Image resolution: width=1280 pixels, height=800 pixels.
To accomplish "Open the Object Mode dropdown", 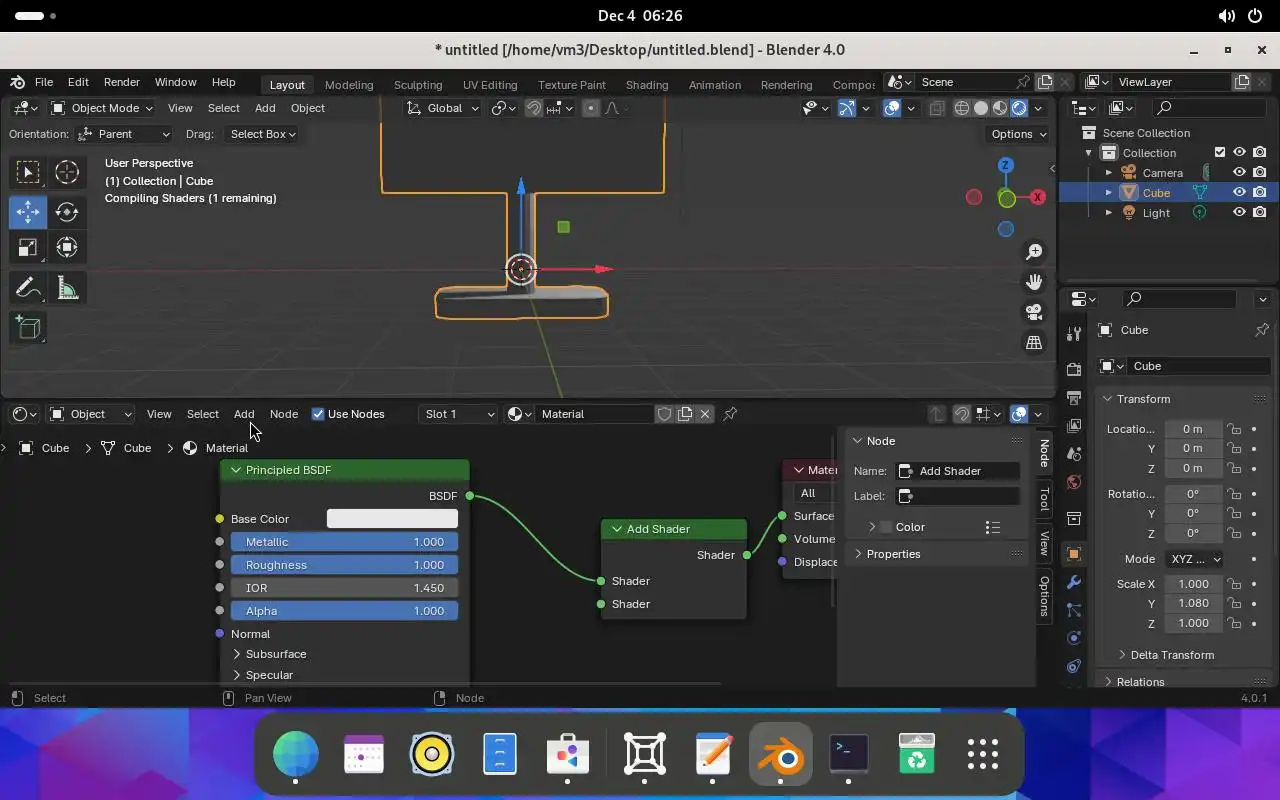I will pos(102,108).
